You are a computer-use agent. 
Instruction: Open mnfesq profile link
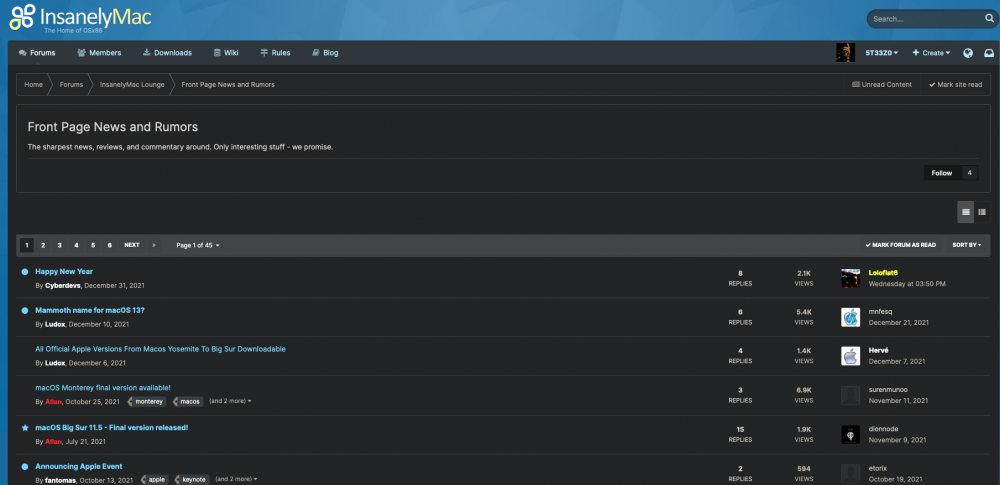[x=880, y=311]
